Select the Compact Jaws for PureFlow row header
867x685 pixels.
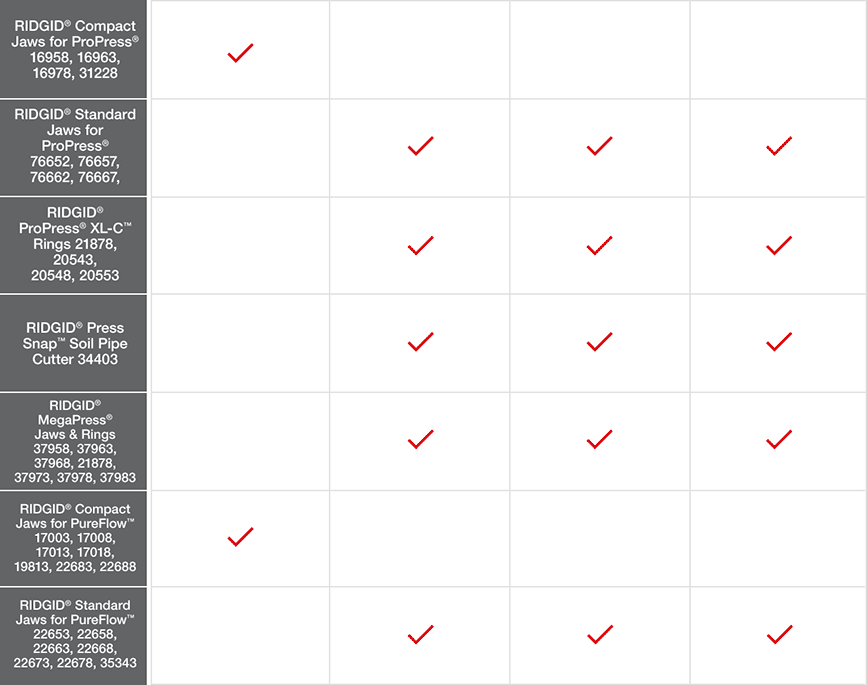tap(74, 538)
